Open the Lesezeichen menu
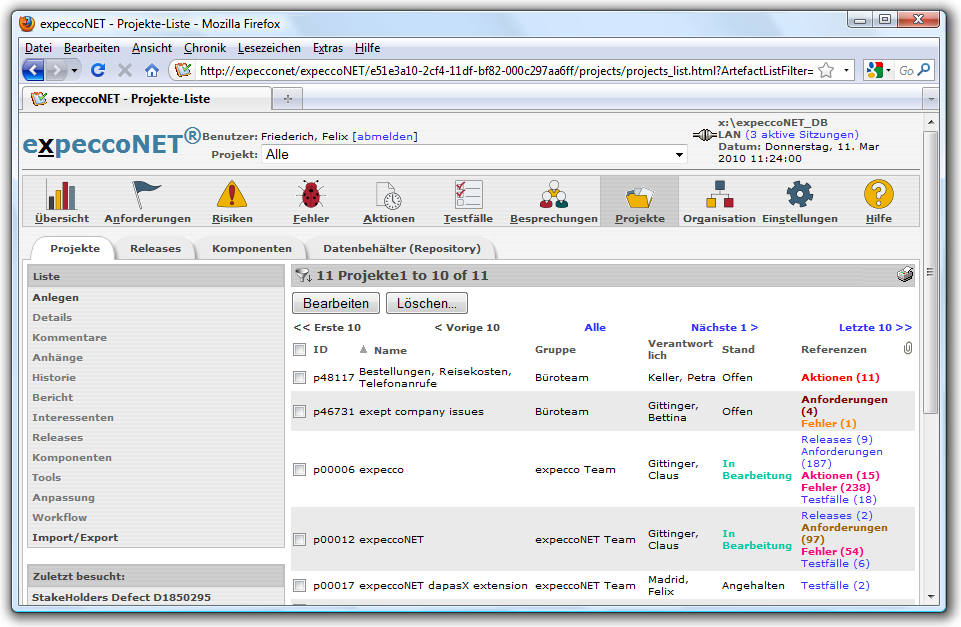Screen dimensions: 961x627 click(x=269, y=48)
